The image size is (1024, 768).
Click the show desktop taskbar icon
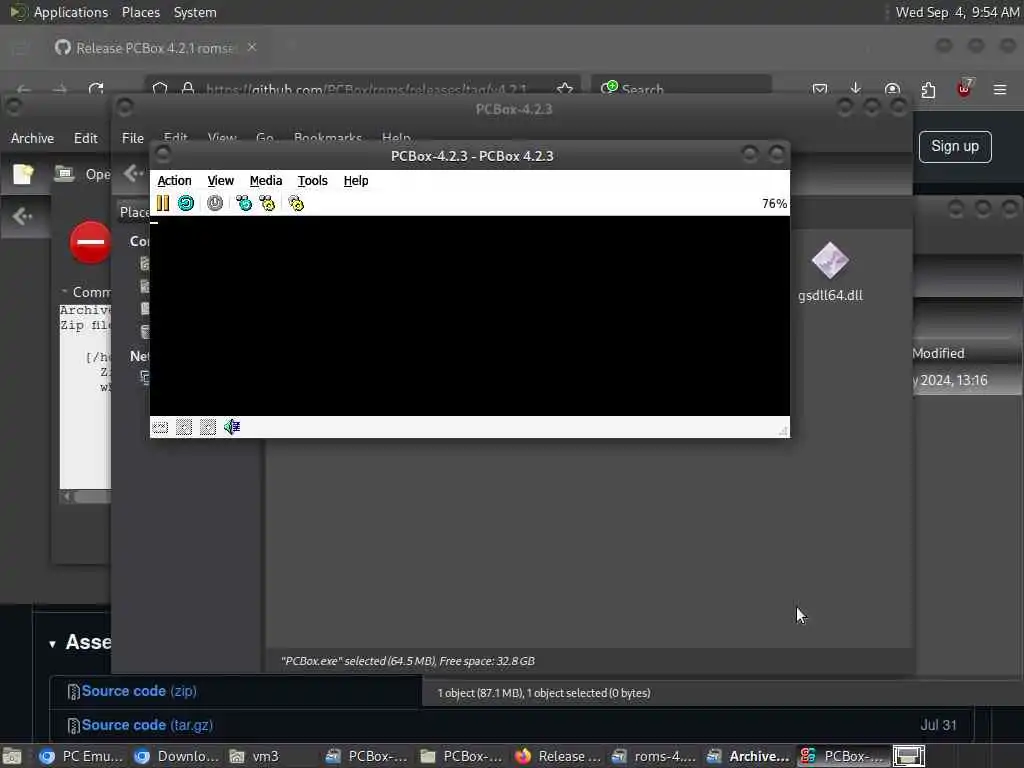[12, 757]
